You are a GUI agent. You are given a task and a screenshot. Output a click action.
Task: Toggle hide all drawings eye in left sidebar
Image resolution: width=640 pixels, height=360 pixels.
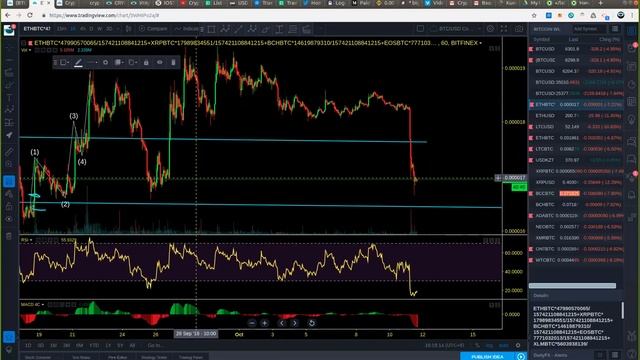click(9, 219)
